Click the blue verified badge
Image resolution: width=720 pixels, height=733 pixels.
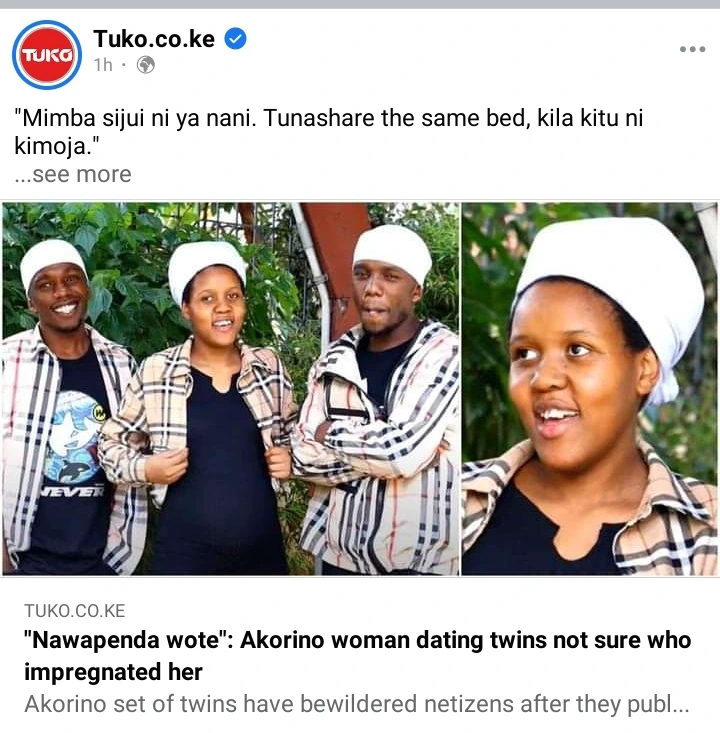click(236, 38)
